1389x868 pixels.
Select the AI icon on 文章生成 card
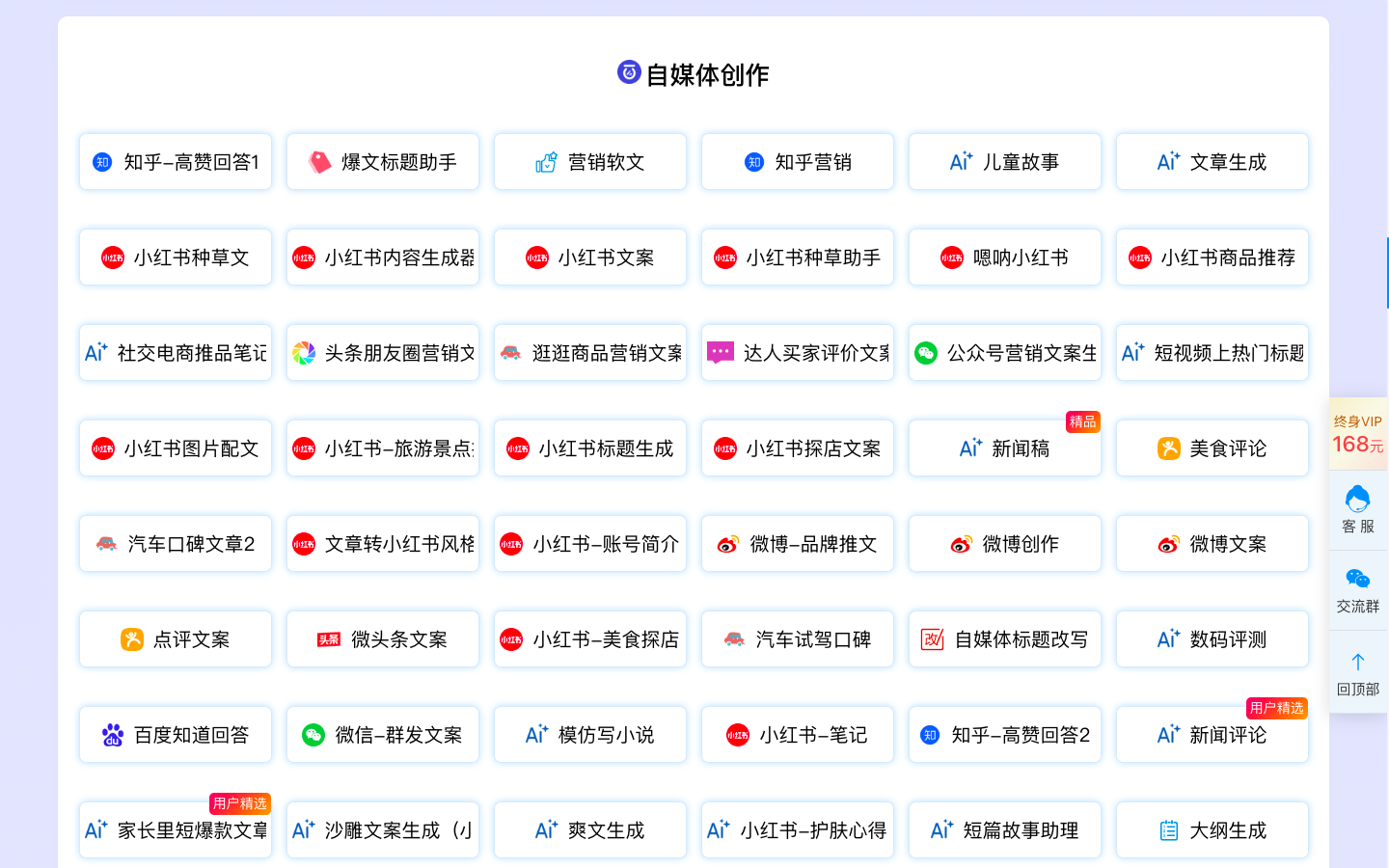coord(1167,161)
